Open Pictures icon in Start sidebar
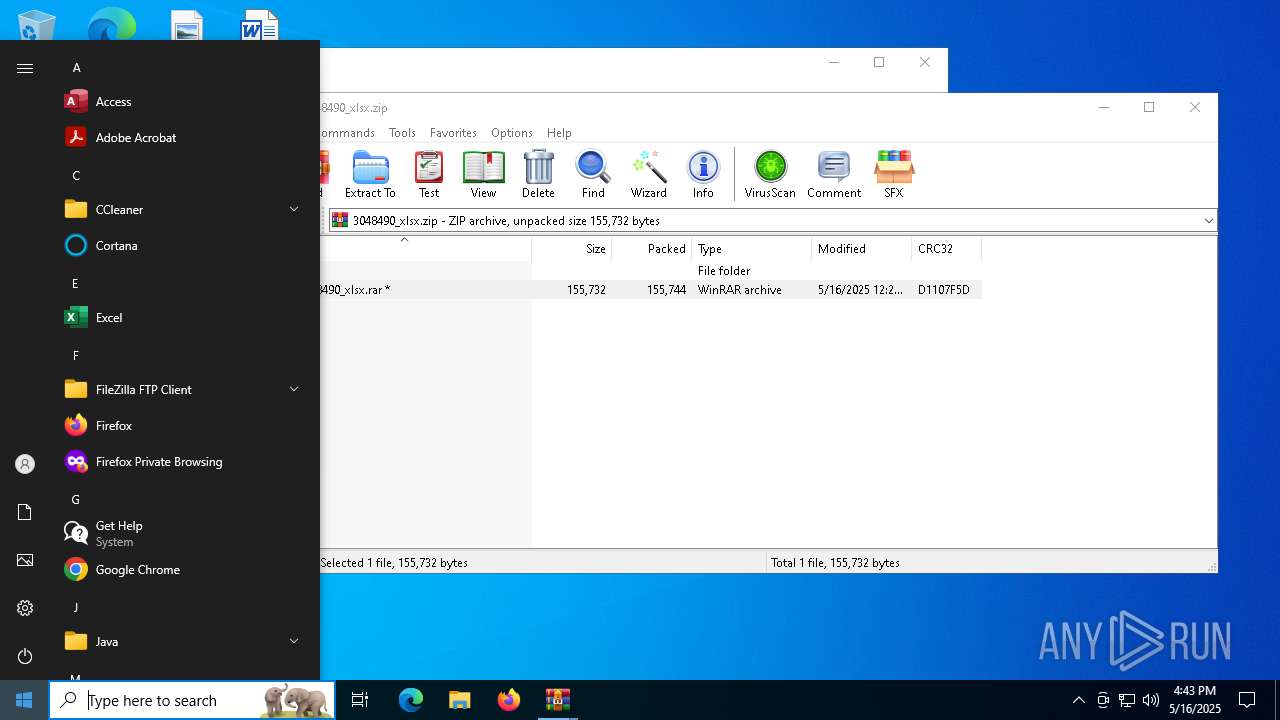The height and width of the screenshot is (720, 1280). point(25,560)
